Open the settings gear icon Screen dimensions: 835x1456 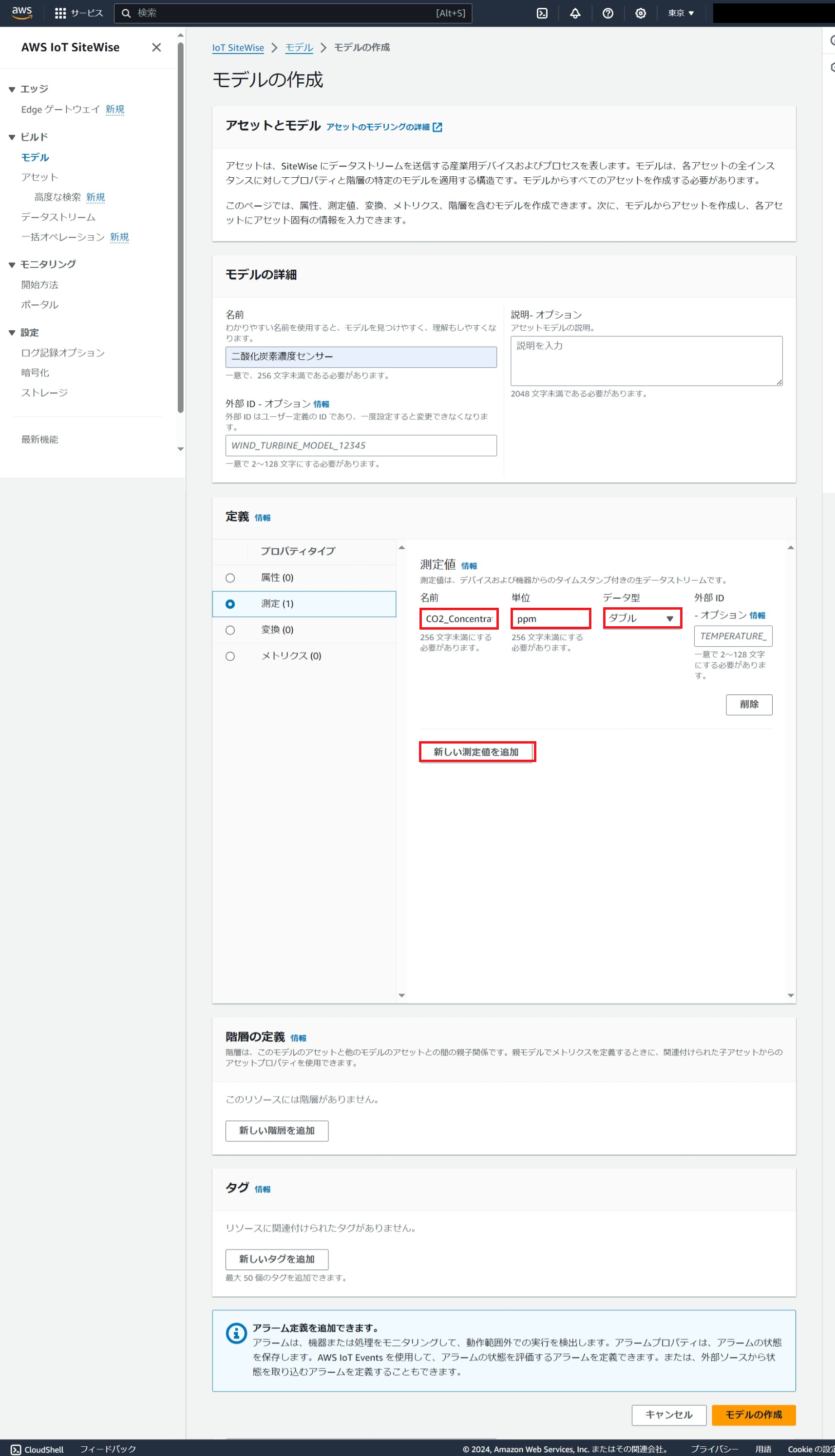tap(641, 13)
